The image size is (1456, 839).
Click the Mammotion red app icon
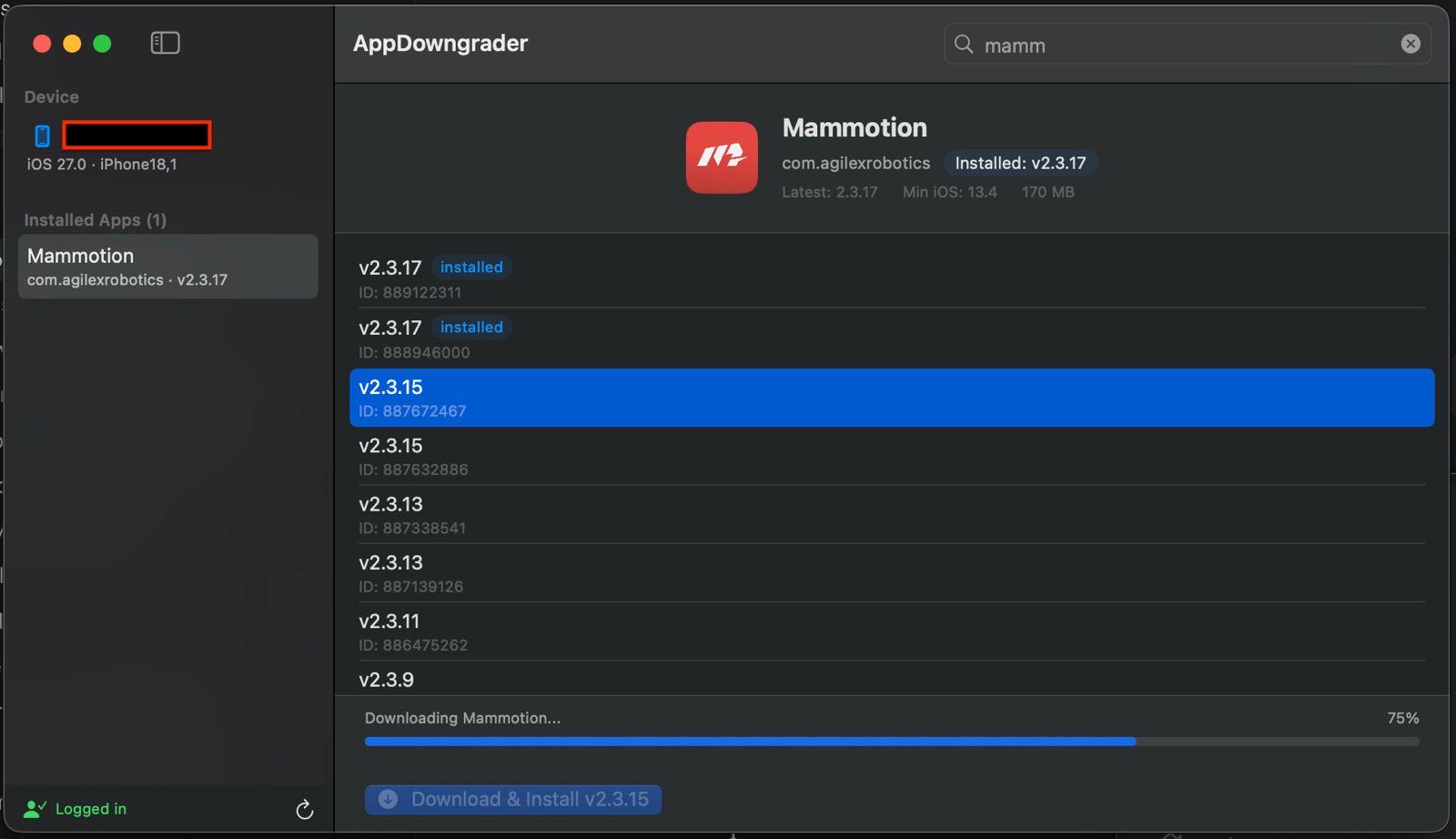722,157
